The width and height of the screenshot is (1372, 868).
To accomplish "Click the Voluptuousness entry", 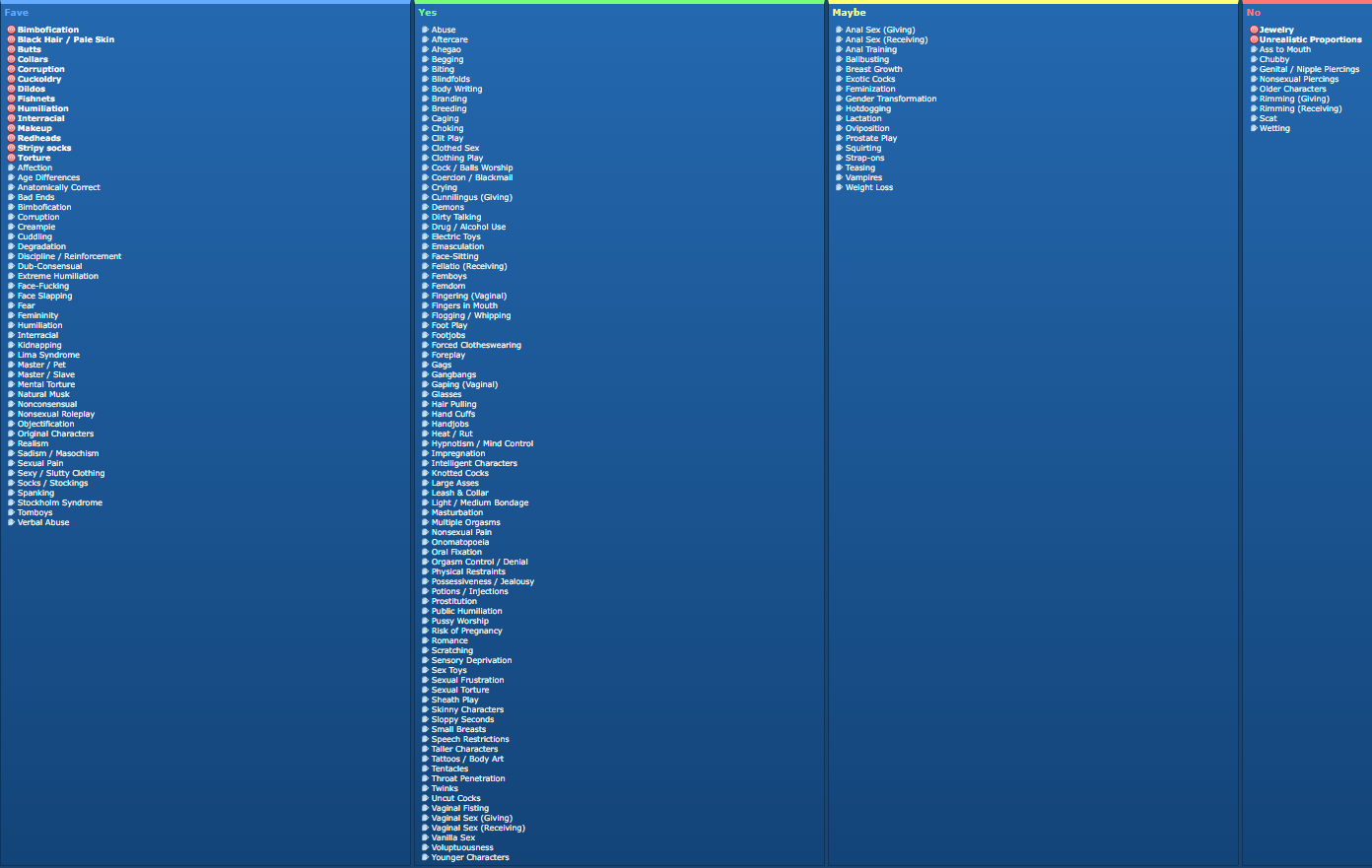I will (x=462, y=847).
